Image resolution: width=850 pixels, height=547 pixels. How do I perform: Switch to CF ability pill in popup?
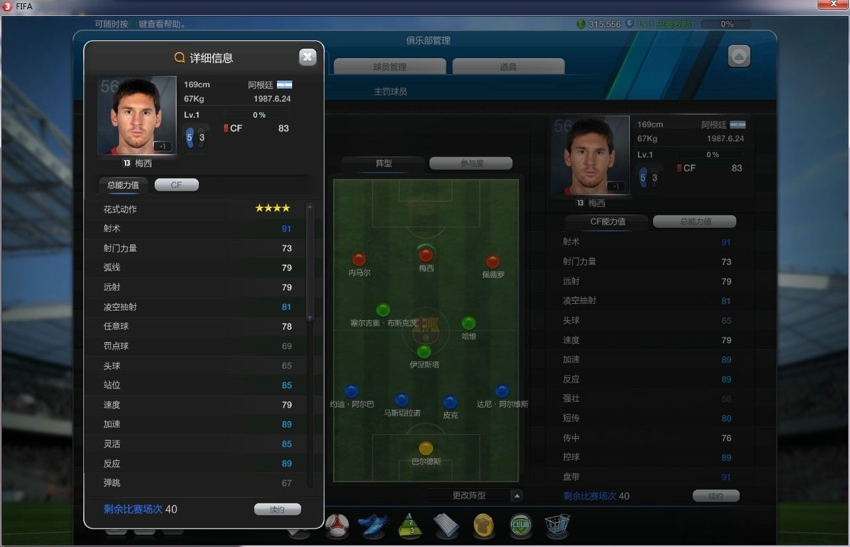(177, 185)
